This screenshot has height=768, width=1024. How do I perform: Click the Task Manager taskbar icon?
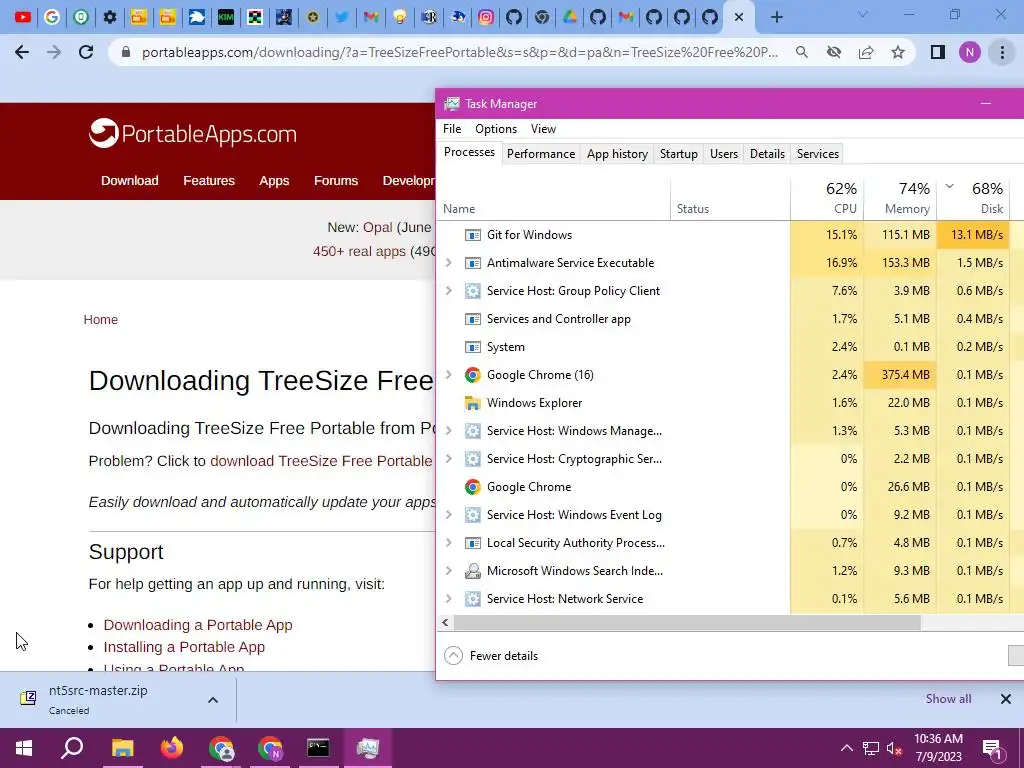[368, 748]
